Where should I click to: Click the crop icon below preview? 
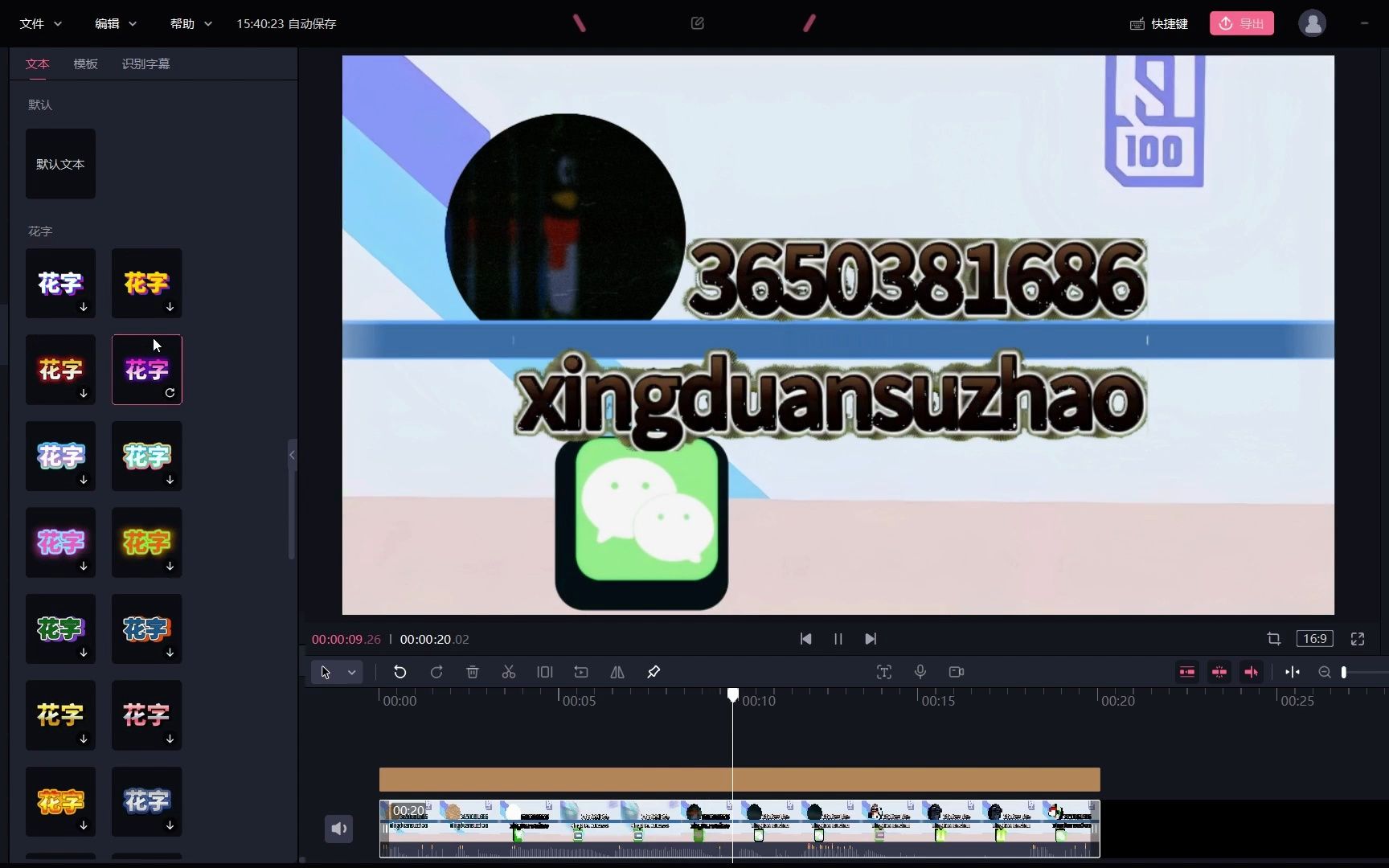click(x=1274, y=639)
